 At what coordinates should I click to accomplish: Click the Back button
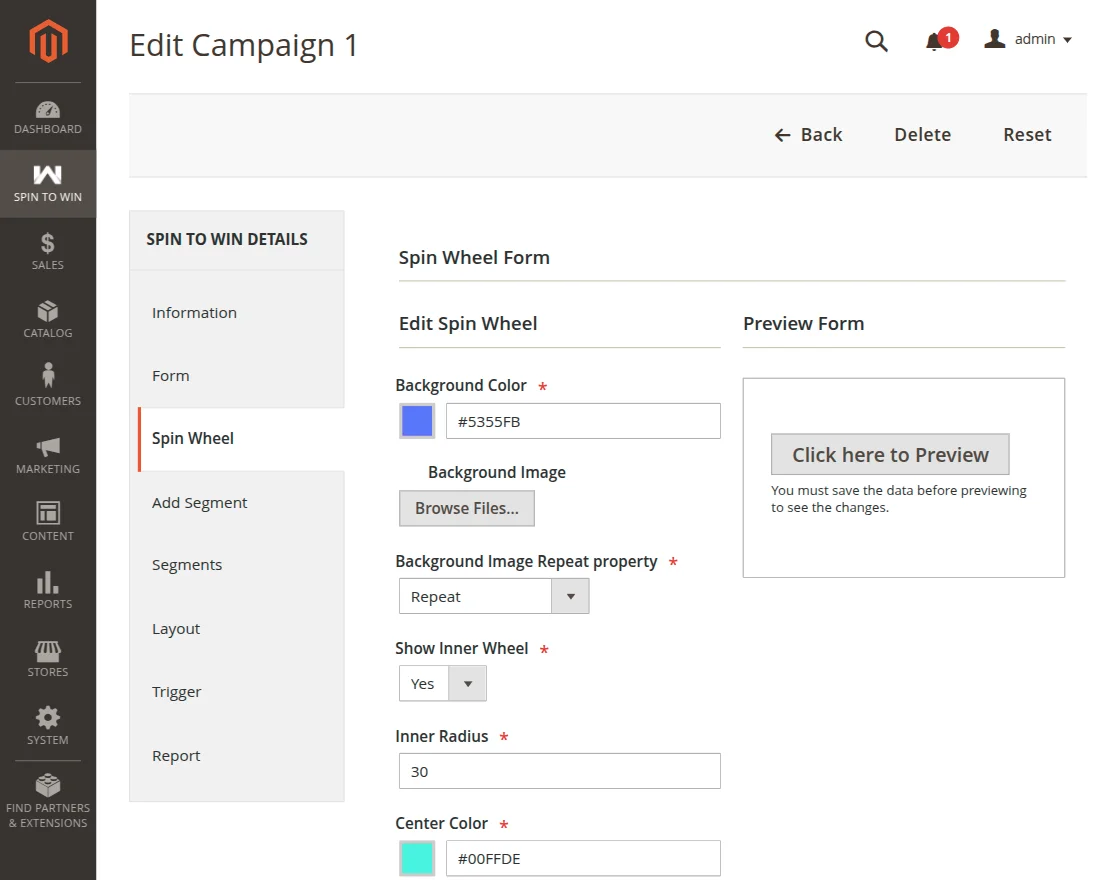click(808, 135)
